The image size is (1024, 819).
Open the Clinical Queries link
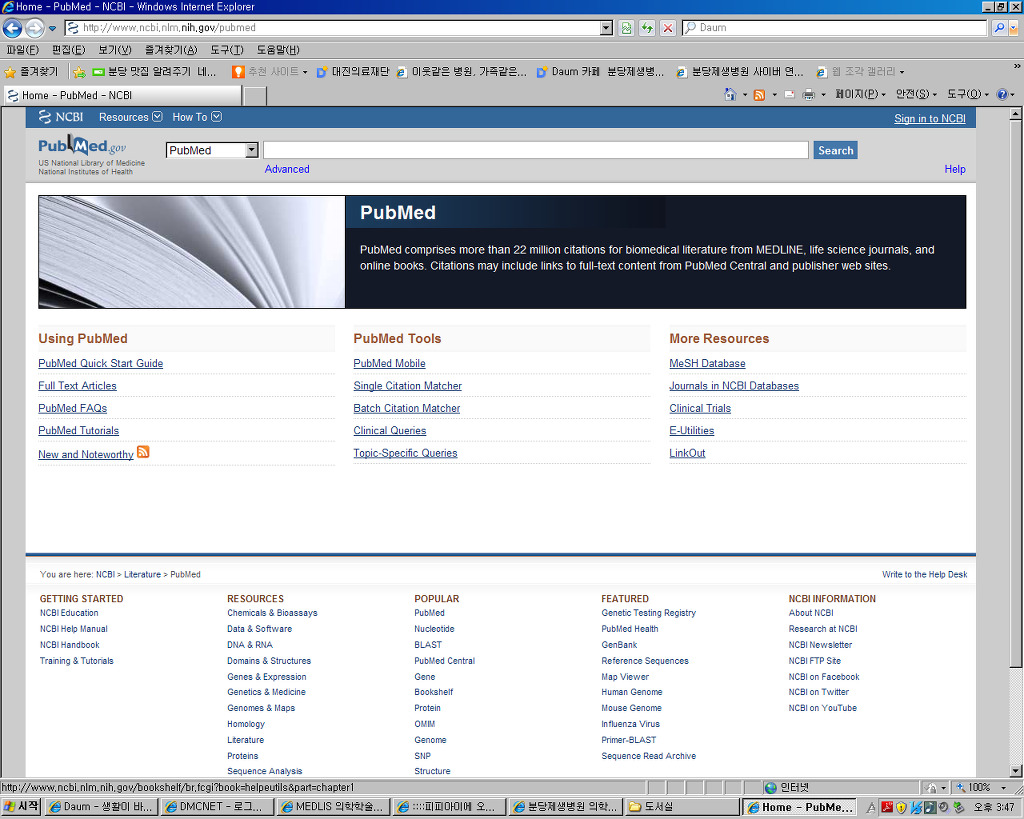point(390,430)
